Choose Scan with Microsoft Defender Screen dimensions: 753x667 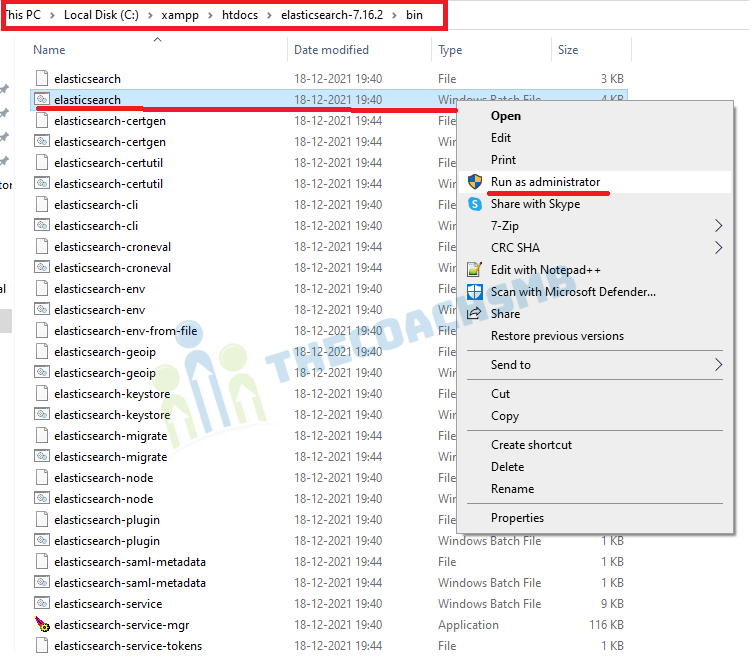tap(573, 292)
